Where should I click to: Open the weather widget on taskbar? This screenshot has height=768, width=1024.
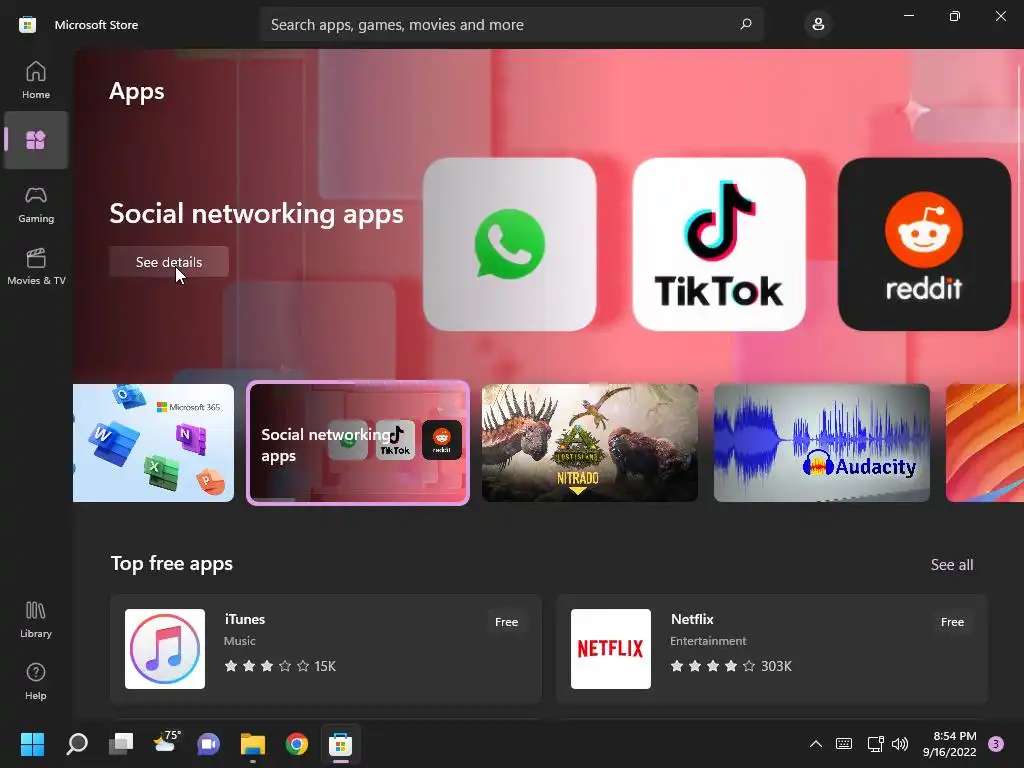[x=166, y=743]
